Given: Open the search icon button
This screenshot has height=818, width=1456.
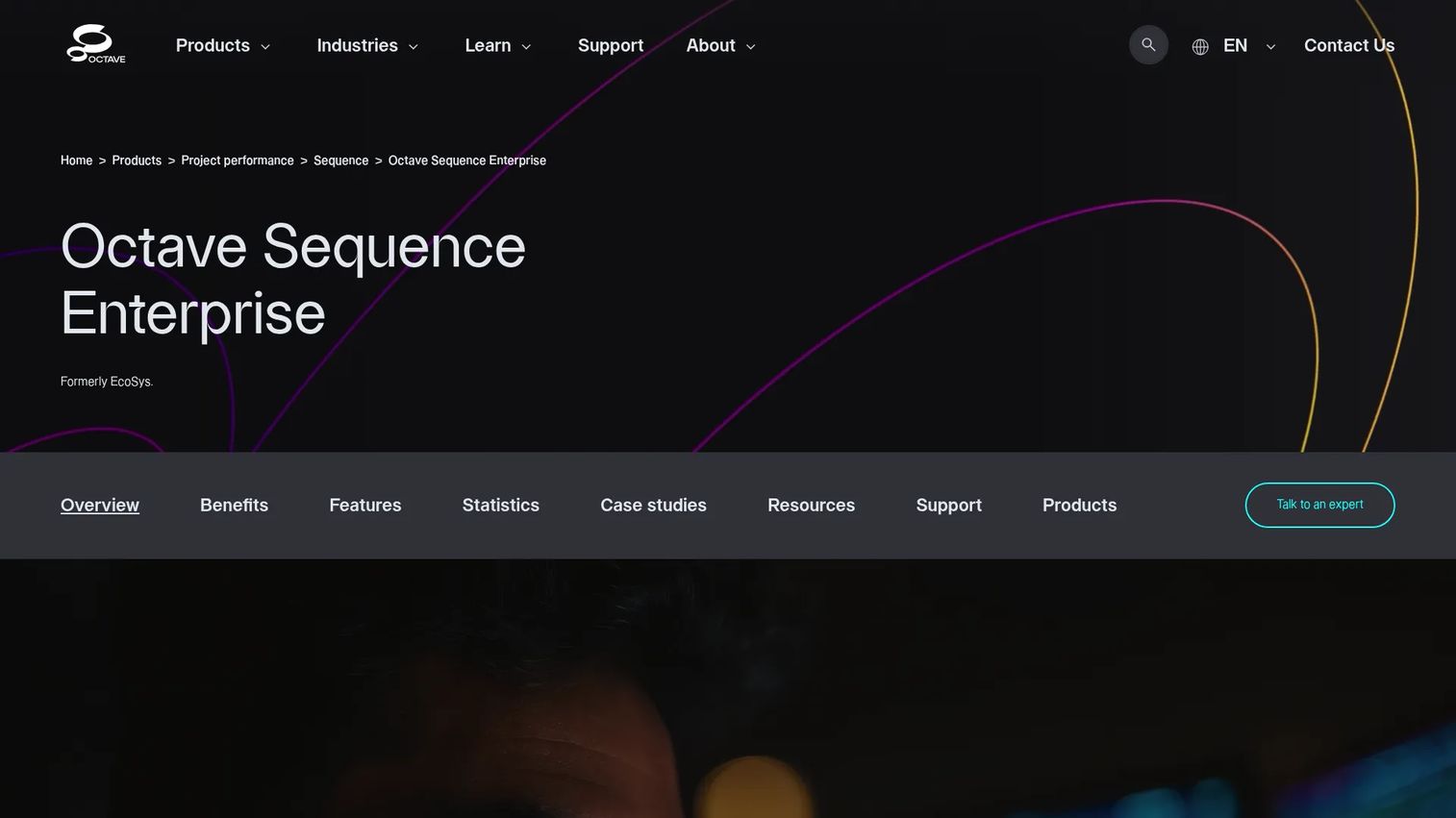Looking at the screenshot, I should (1148, 45).
